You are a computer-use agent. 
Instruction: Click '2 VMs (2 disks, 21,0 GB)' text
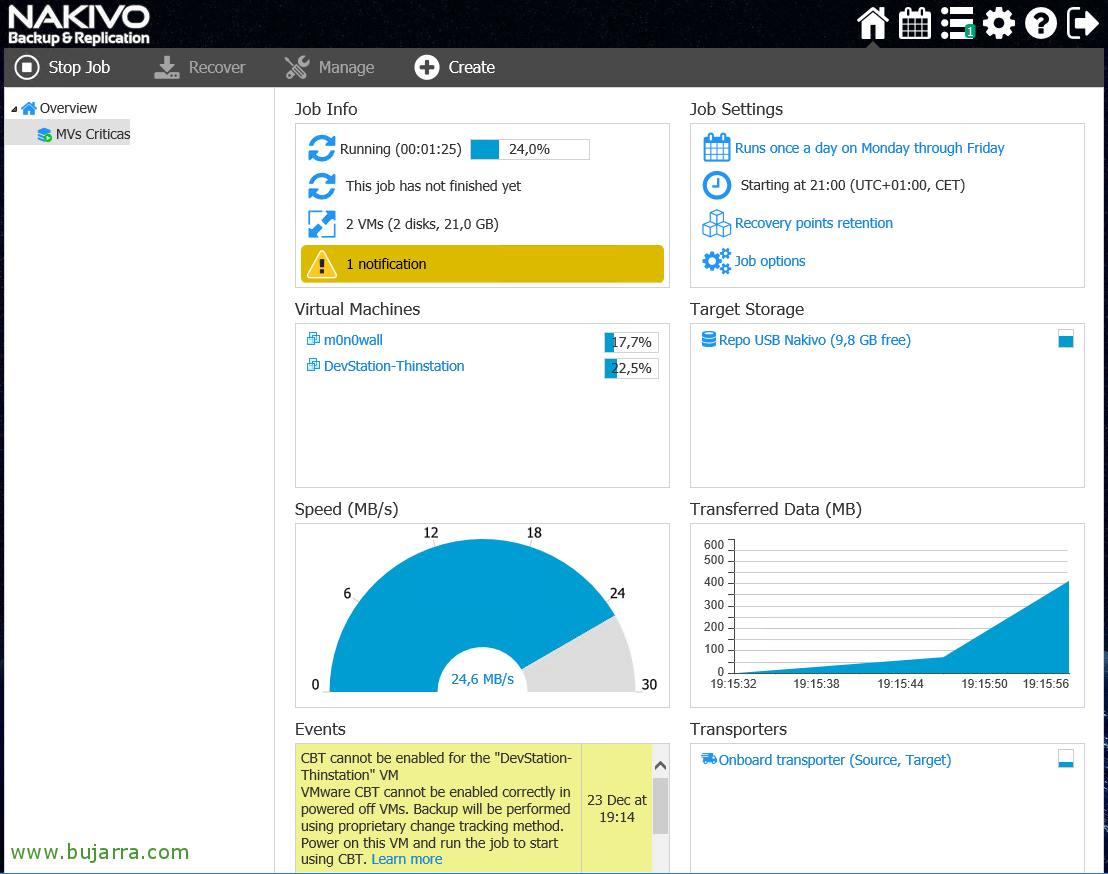coord(422,224)
